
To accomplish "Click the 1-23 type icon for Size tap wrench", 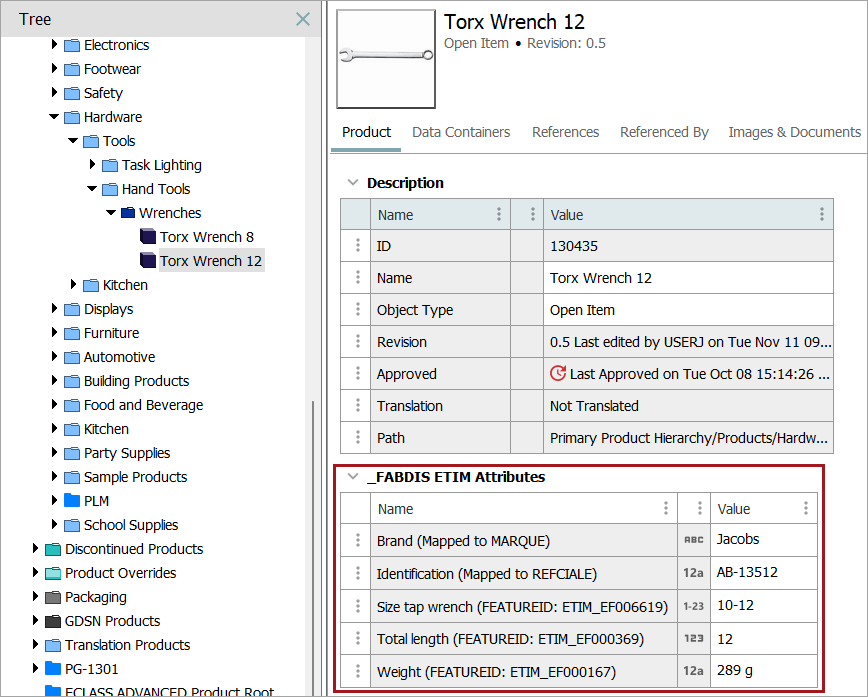I will click(694, 606).
